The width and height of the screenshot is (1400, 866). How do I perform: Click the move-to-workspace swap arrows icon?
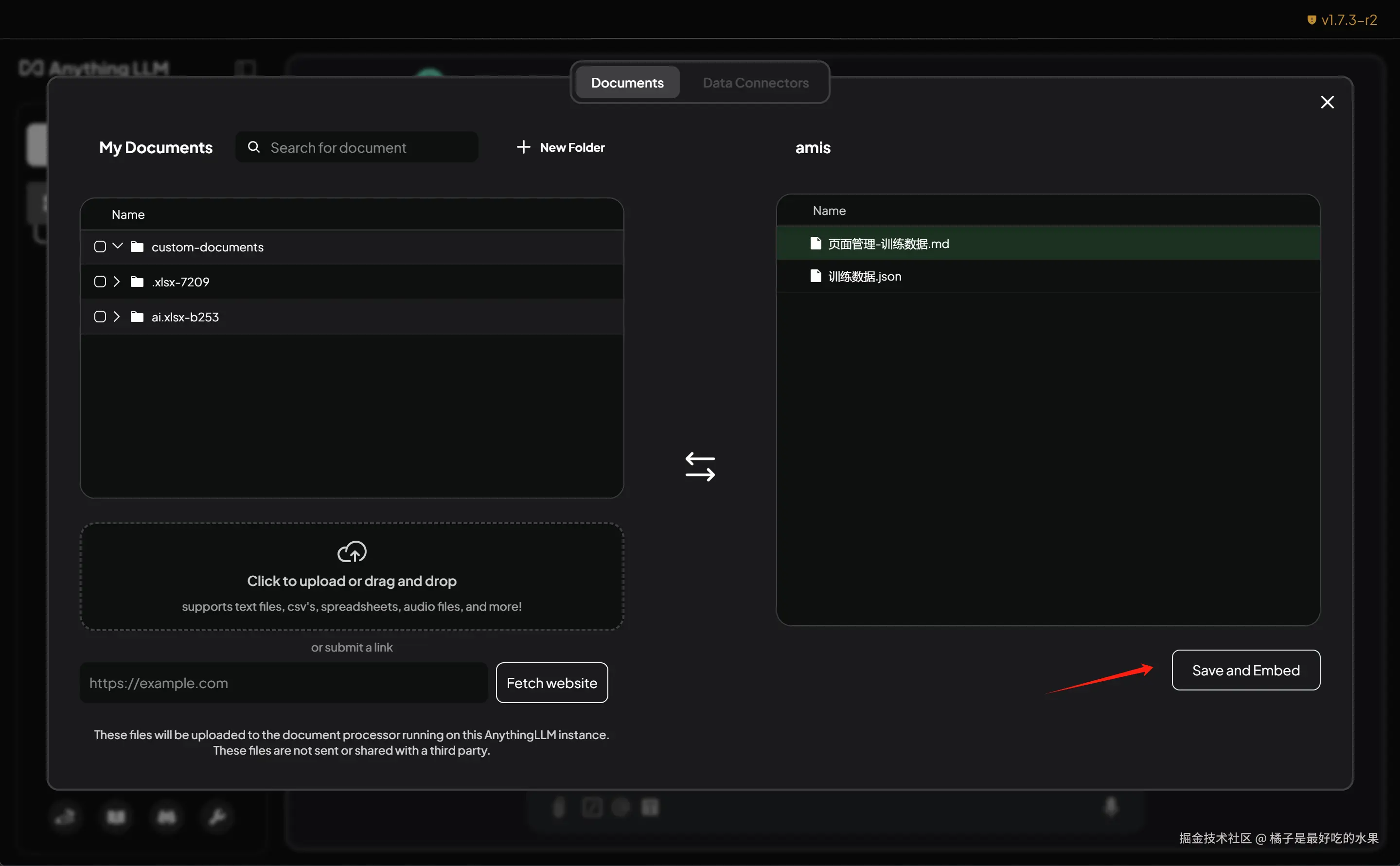pyautogui.click(x=700, y=467)
